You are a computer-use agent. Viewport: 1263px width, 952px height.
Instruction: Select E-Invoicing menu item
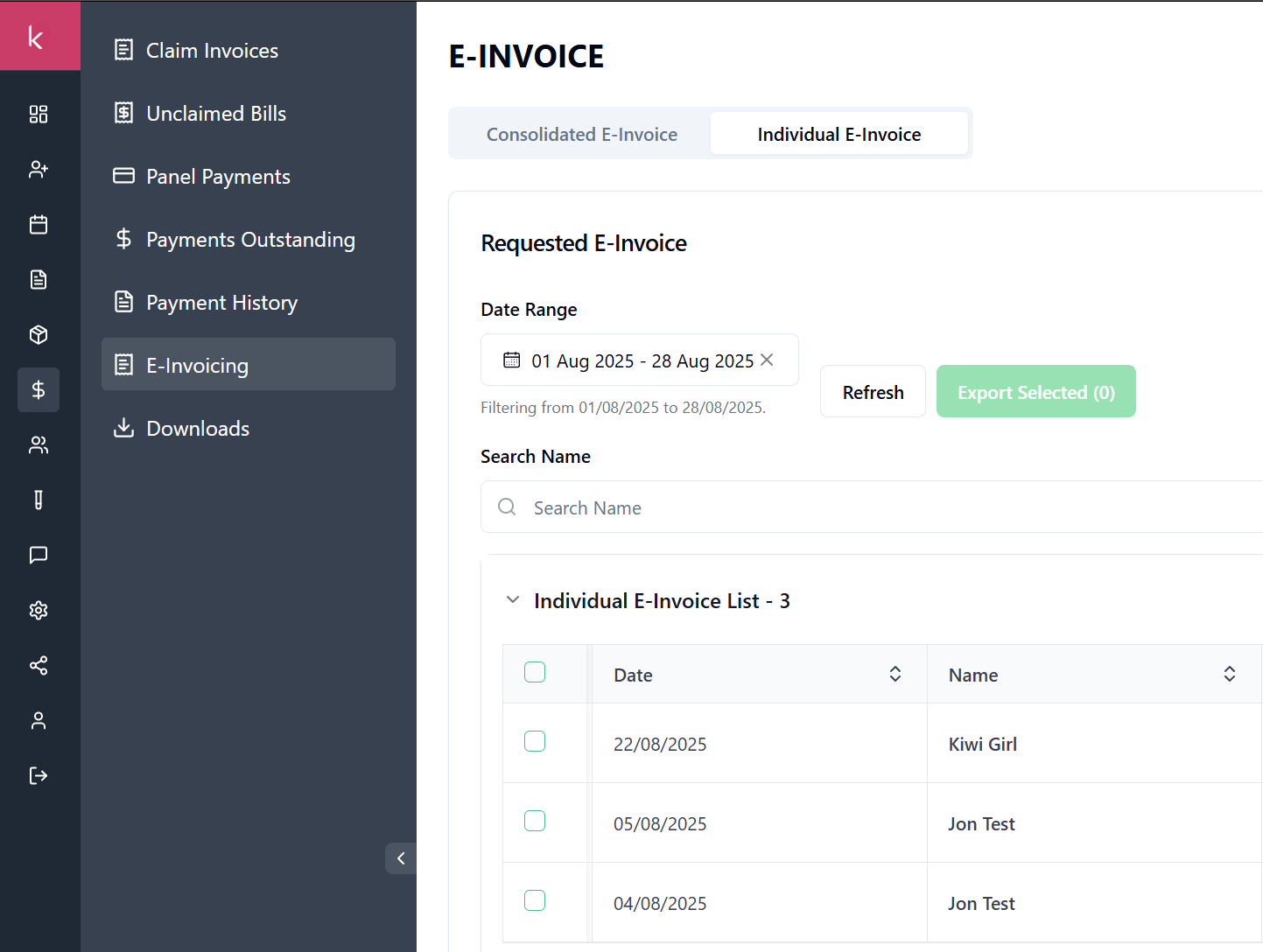coord(249,364)
